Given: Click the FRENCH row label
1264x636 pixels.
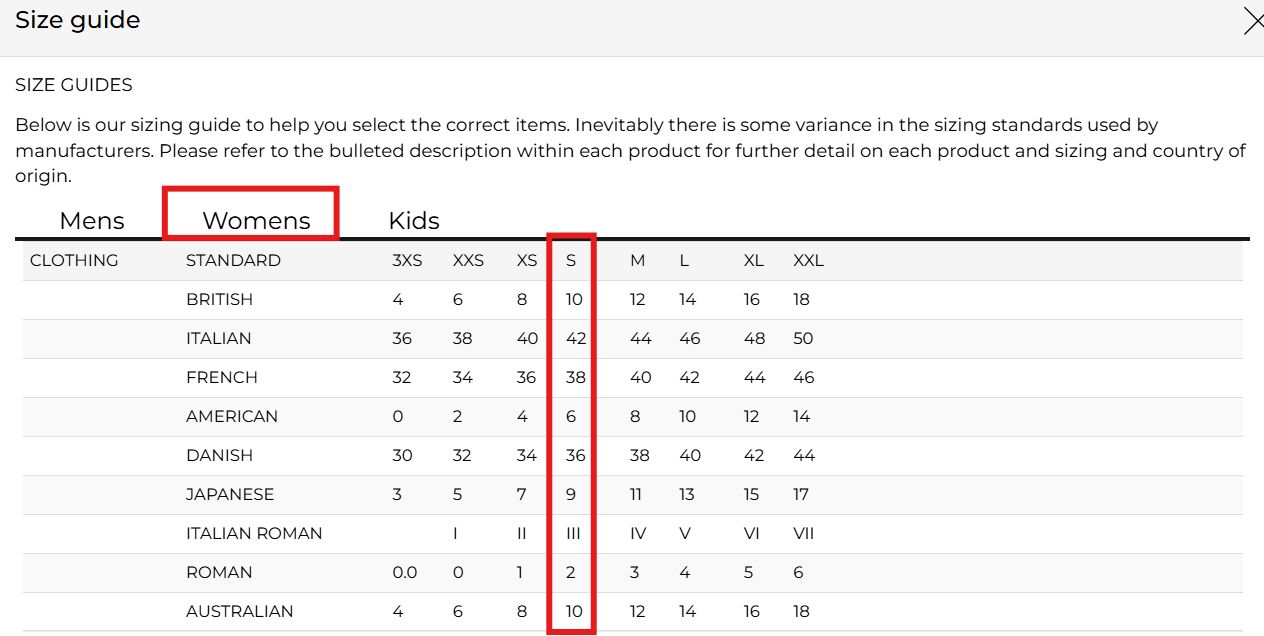Looking at the screenshot, I should pos(222,377).
